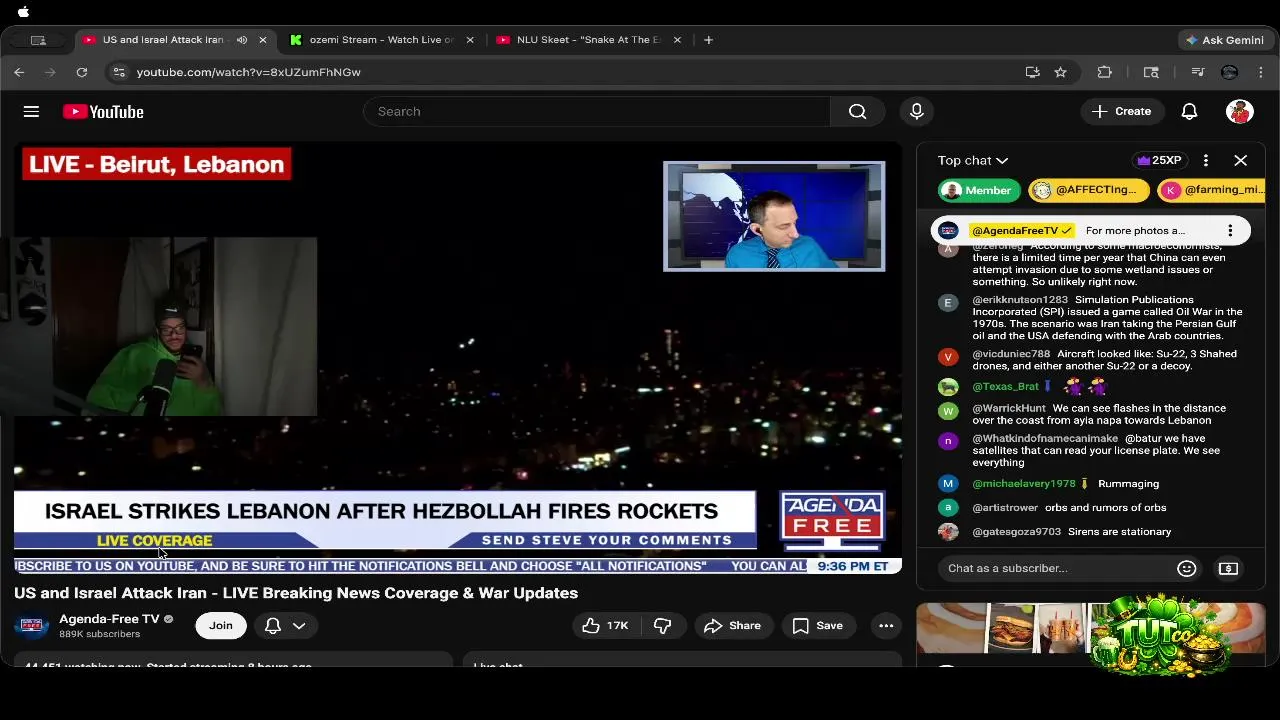This screenshot has width=1280, height=720.
Task: Click the Ask Gemini button
Action: [x=1224, y=40]
